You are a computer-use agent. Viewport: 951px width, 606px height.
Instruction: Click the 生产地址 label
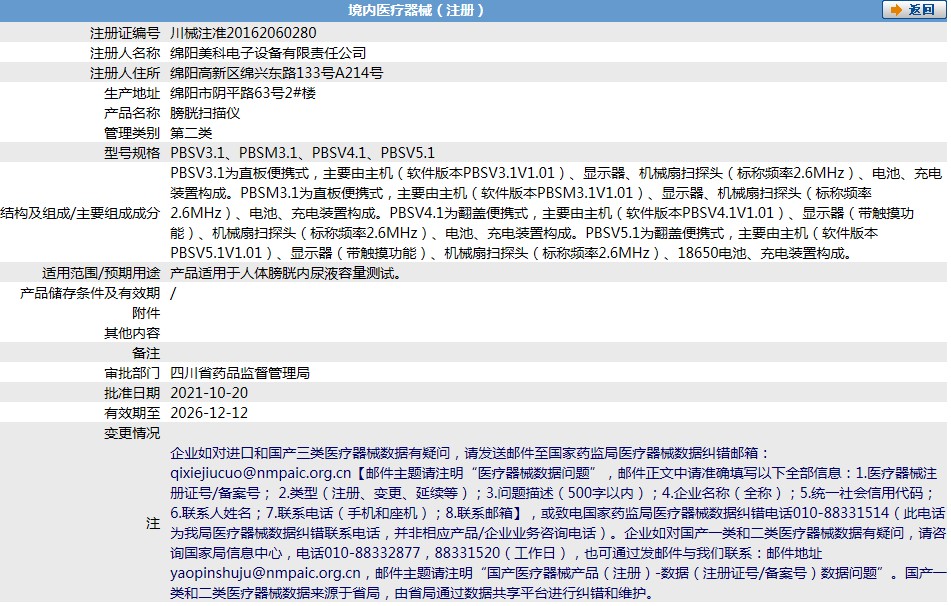point(132,93)
